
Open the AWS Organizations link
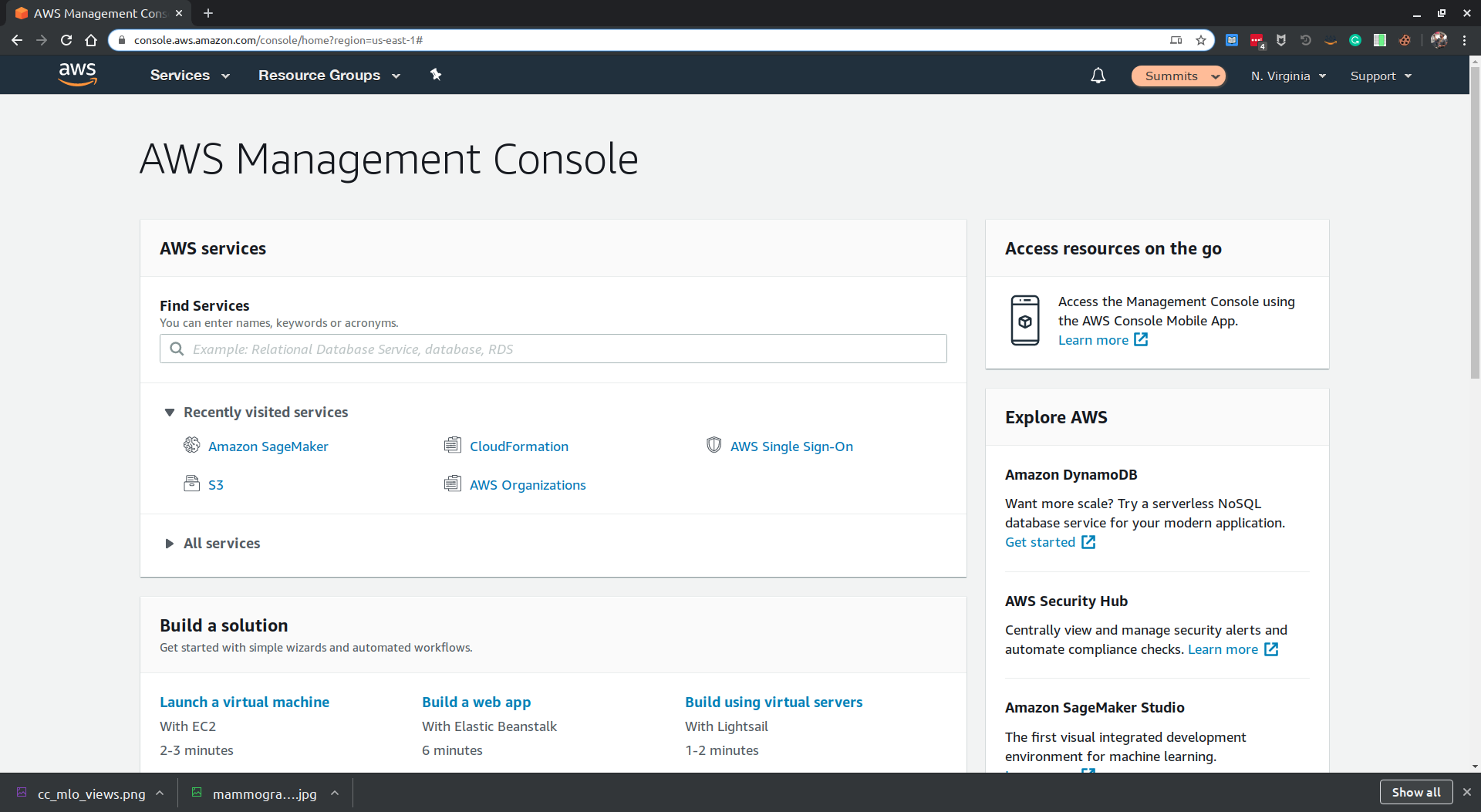[528, 485]
